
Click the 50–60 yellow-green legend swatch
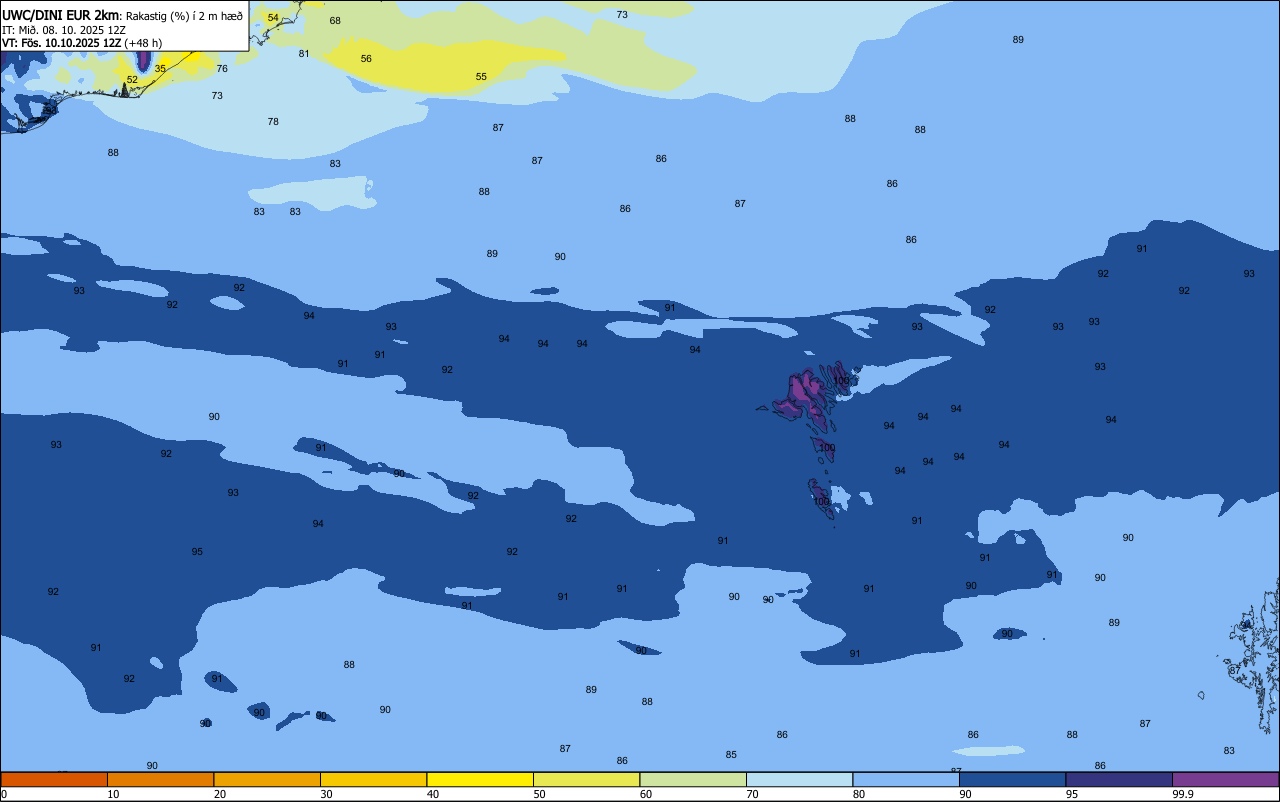(586, 779)
